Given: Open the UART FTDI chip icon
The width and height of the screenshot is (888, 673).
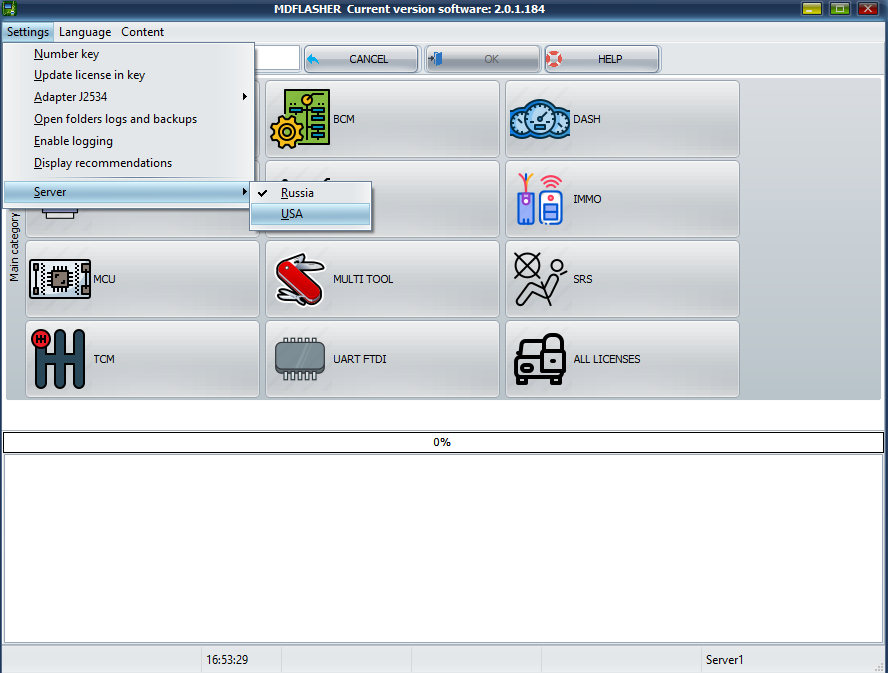Looking at the screenshot, I should pos(300,359).
